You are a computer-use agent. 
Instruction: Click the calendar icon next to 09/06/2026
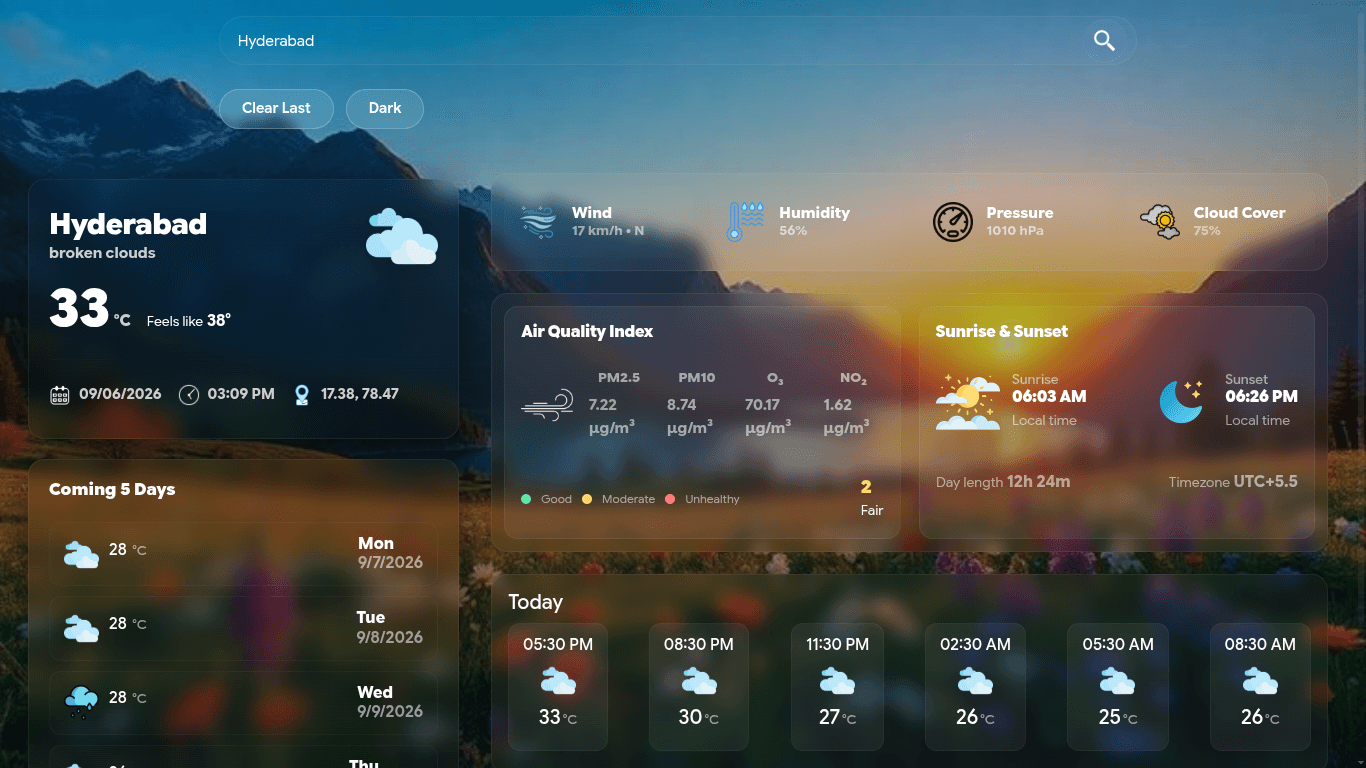(x=60, y=395)
